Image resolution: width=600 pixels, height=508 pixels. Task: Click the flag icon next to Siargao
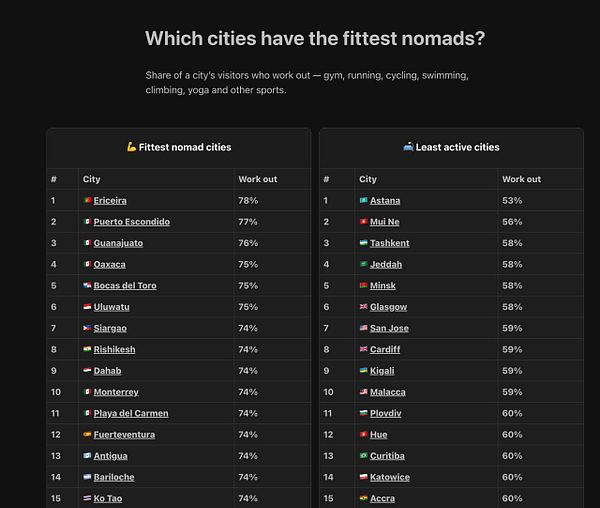tap(87, 328)
